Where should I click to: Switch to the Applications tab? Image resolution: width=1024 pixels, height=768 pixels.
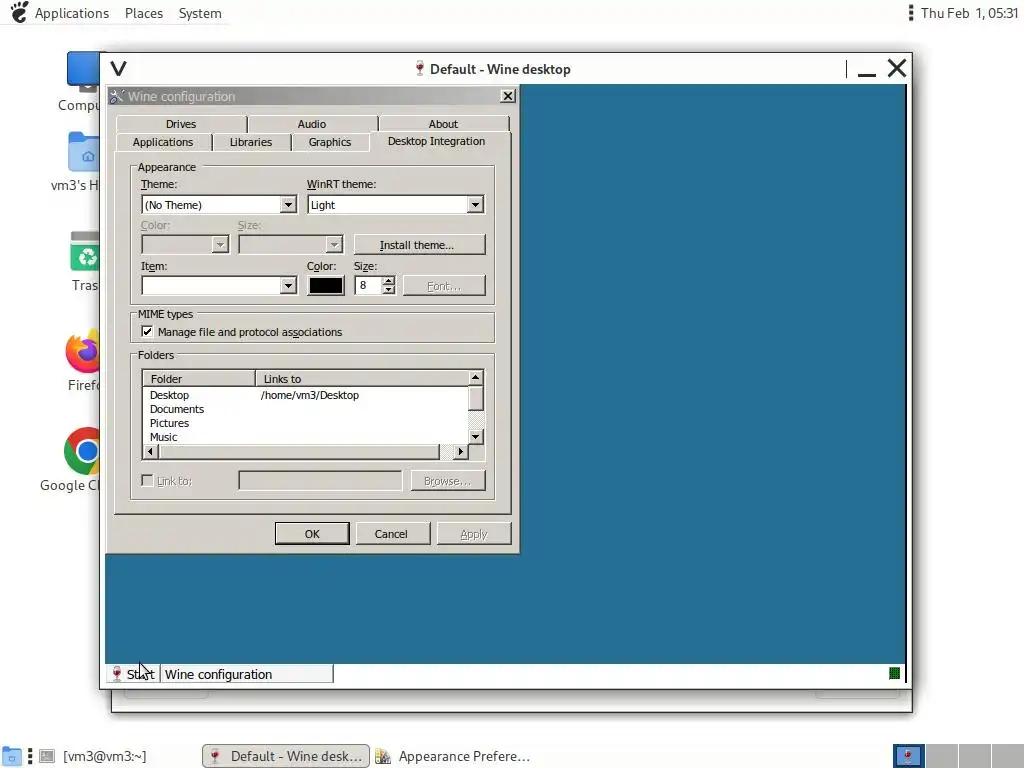pos(163,142)
